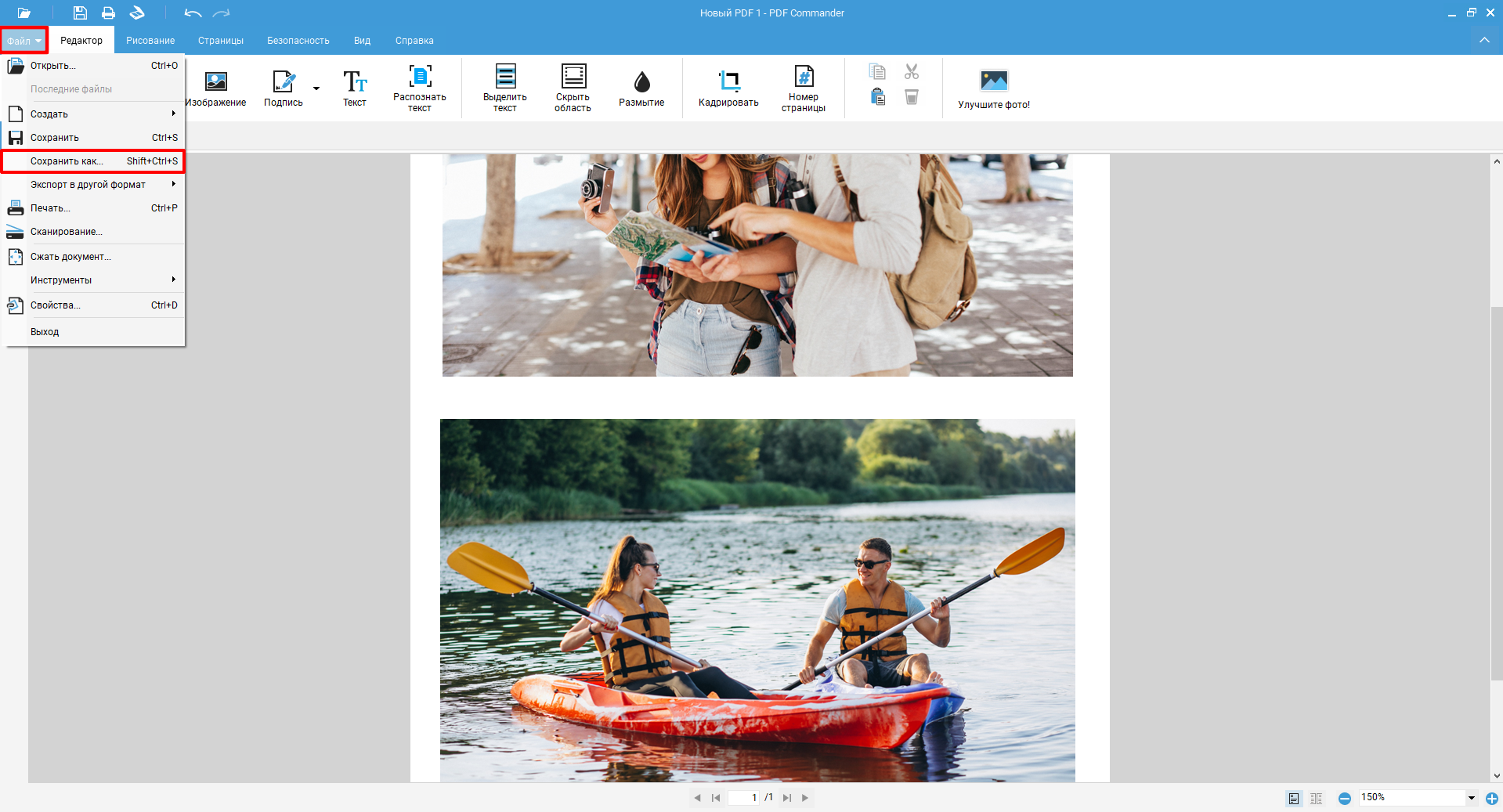The height and width of the screenshot is (812, 1503).
Task: Click the scissors cut icon in the ribbon
Action: 912,72
